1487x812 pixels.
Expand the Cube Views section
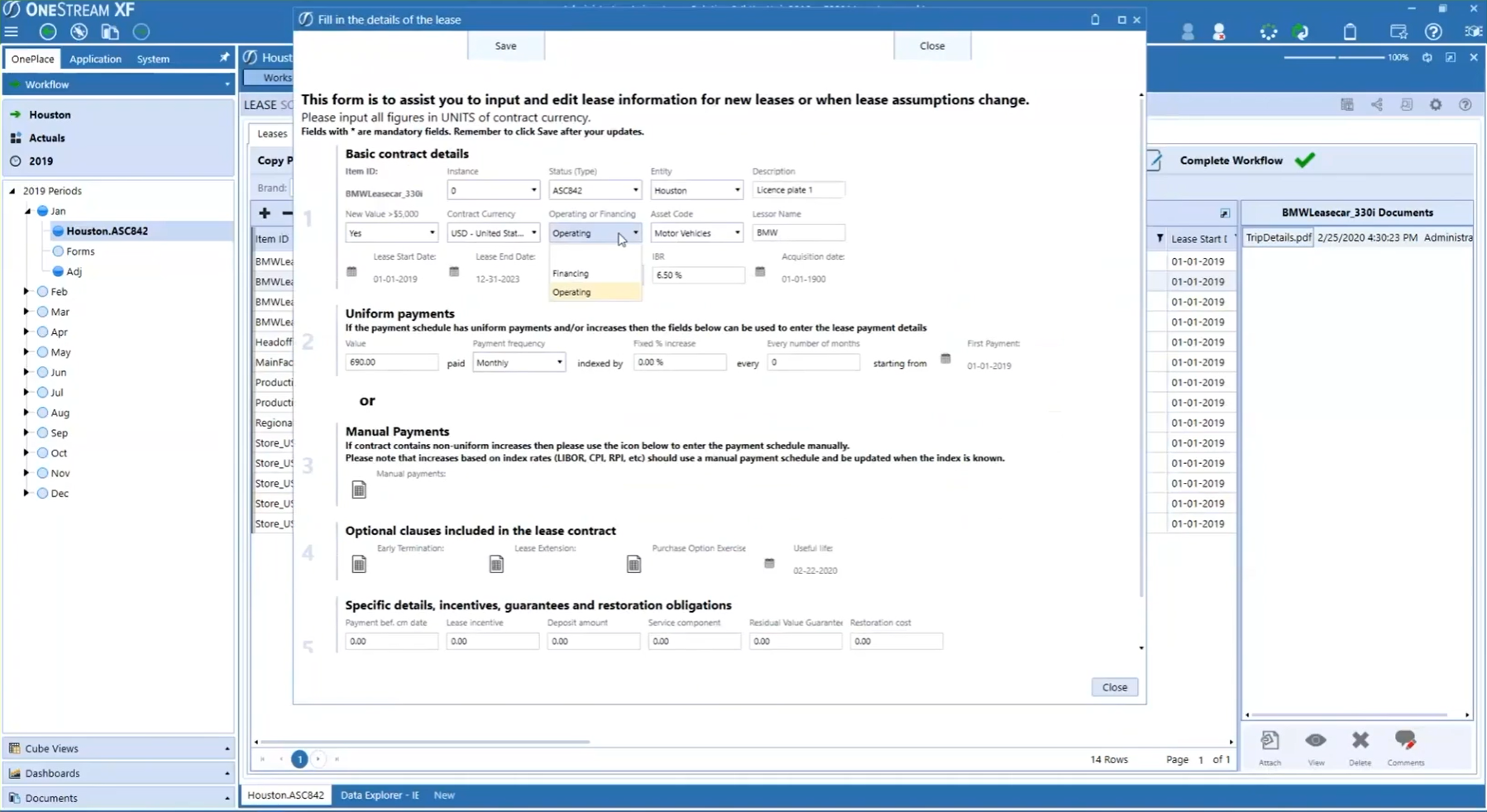click(118, 748)
